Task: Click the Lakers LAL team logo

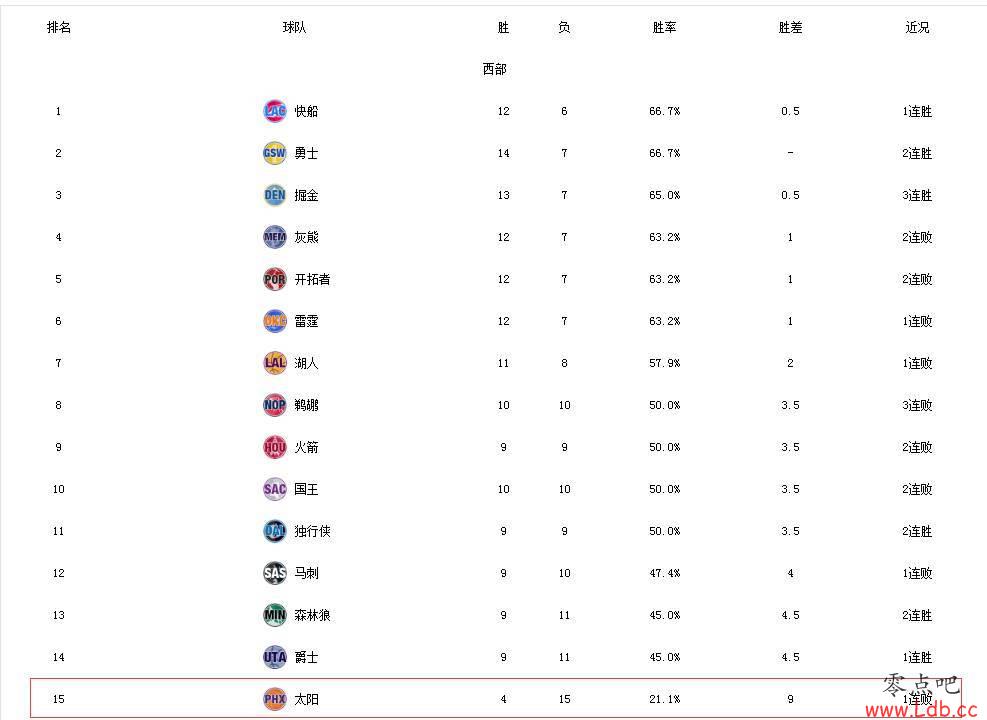Action: click(274, 363)
